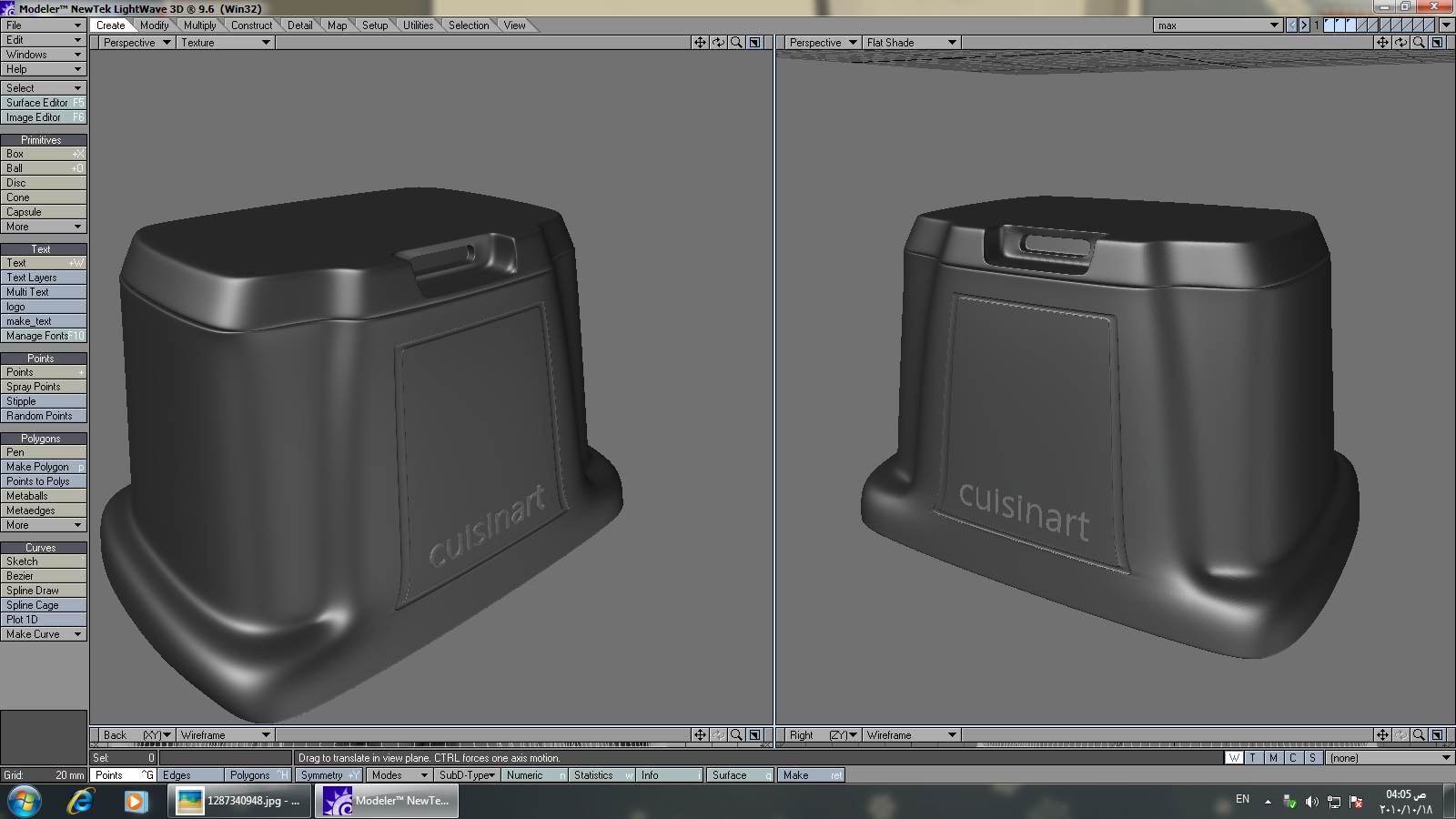Open Back viewport Wireframe dropdown
This screenshot has width=1456, height=819.
pos(226,735)
